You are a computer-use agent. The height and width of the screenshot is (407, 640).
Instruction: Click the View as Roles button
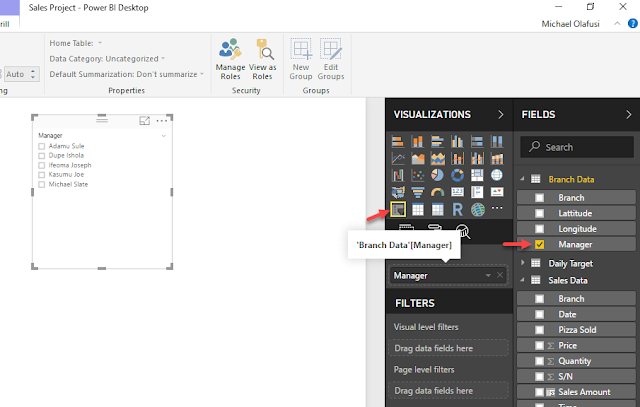[262, 60]
